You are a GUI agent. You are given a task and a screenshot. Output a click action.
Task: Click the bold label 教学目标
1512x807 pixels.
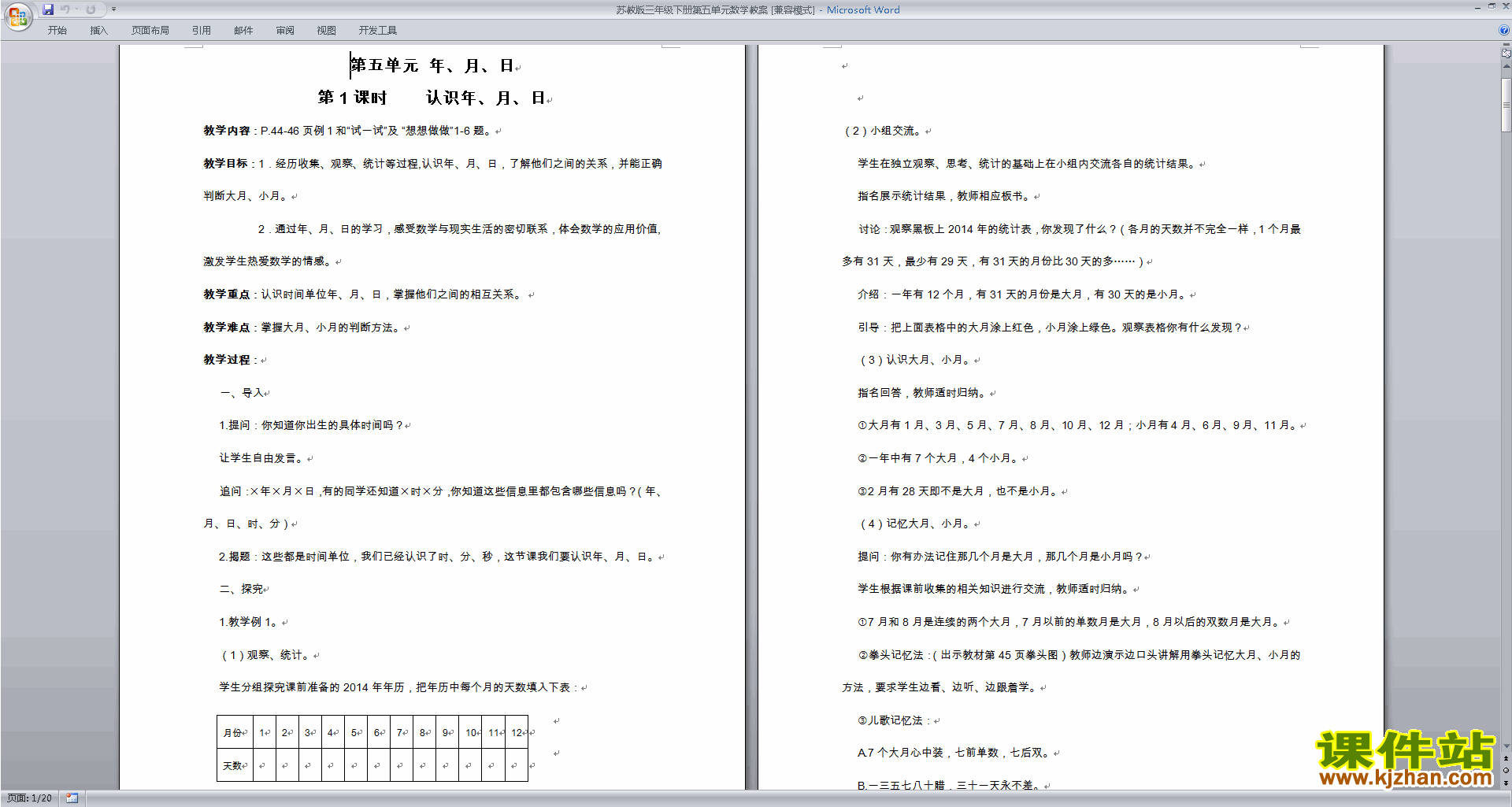tap(226, 164)
